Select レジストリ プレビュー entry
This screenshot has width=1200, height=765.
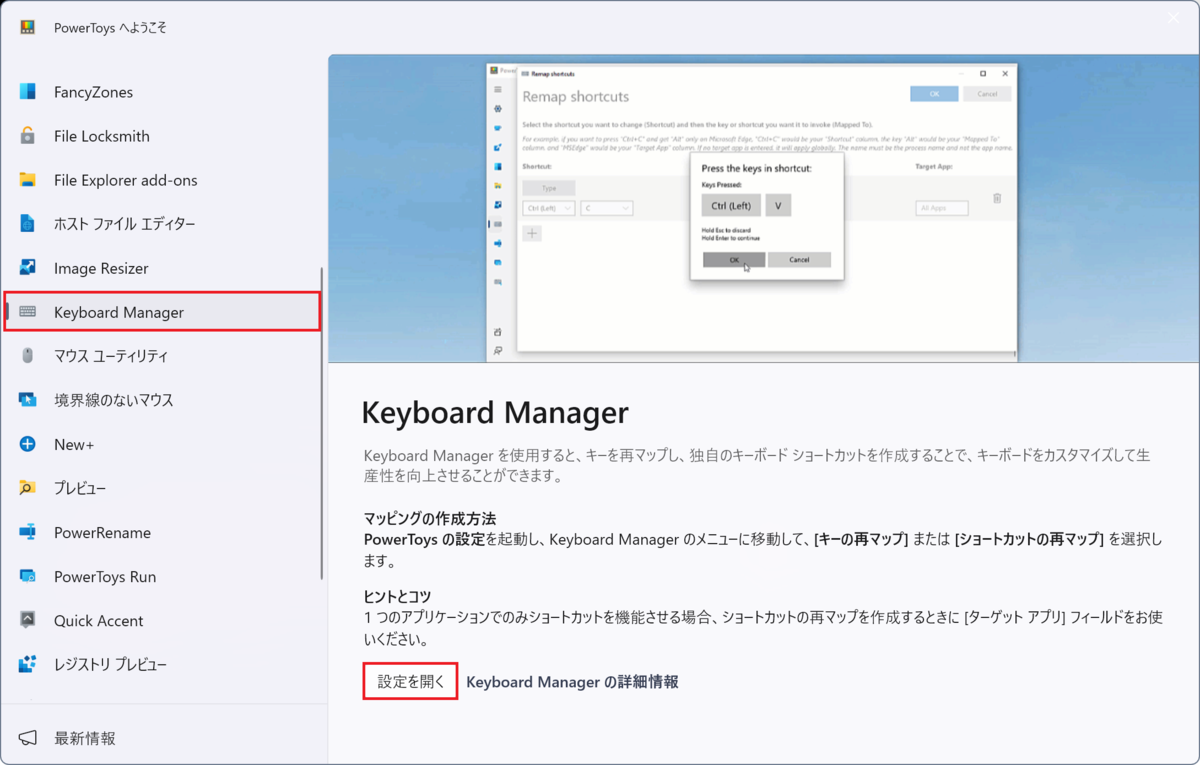(162, 664)
